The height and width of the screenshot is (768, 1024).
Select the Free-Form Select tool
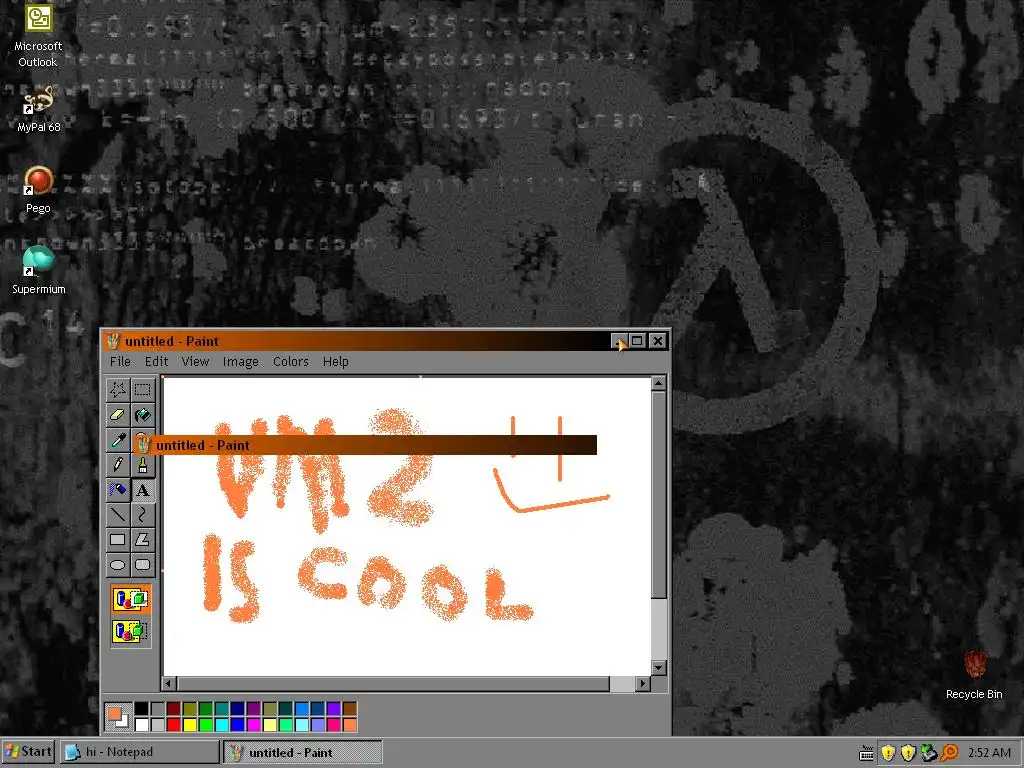[x=118, y=390]
